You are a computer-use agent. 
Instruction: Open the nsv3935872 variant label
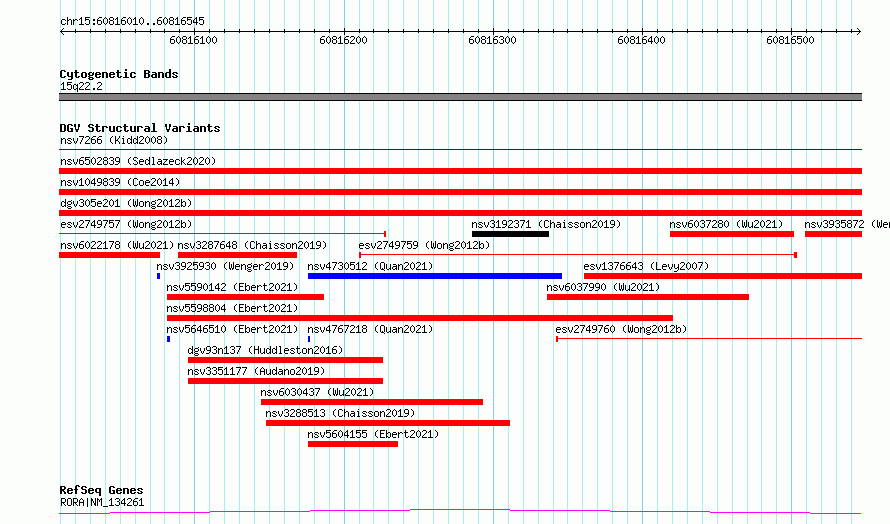click(x=846, y=224)
